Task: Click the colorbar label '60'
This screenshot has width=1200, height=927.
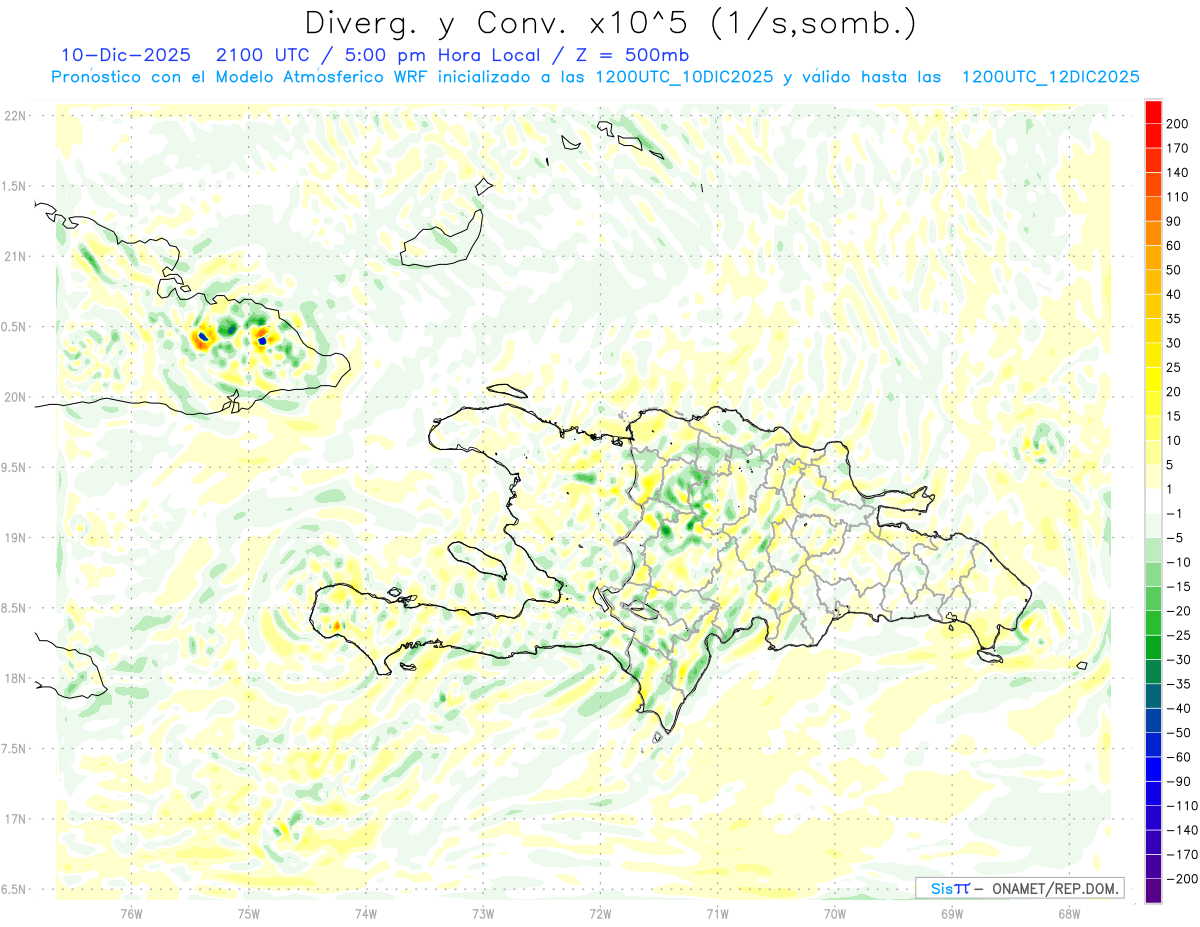Action: point(1174,245)
